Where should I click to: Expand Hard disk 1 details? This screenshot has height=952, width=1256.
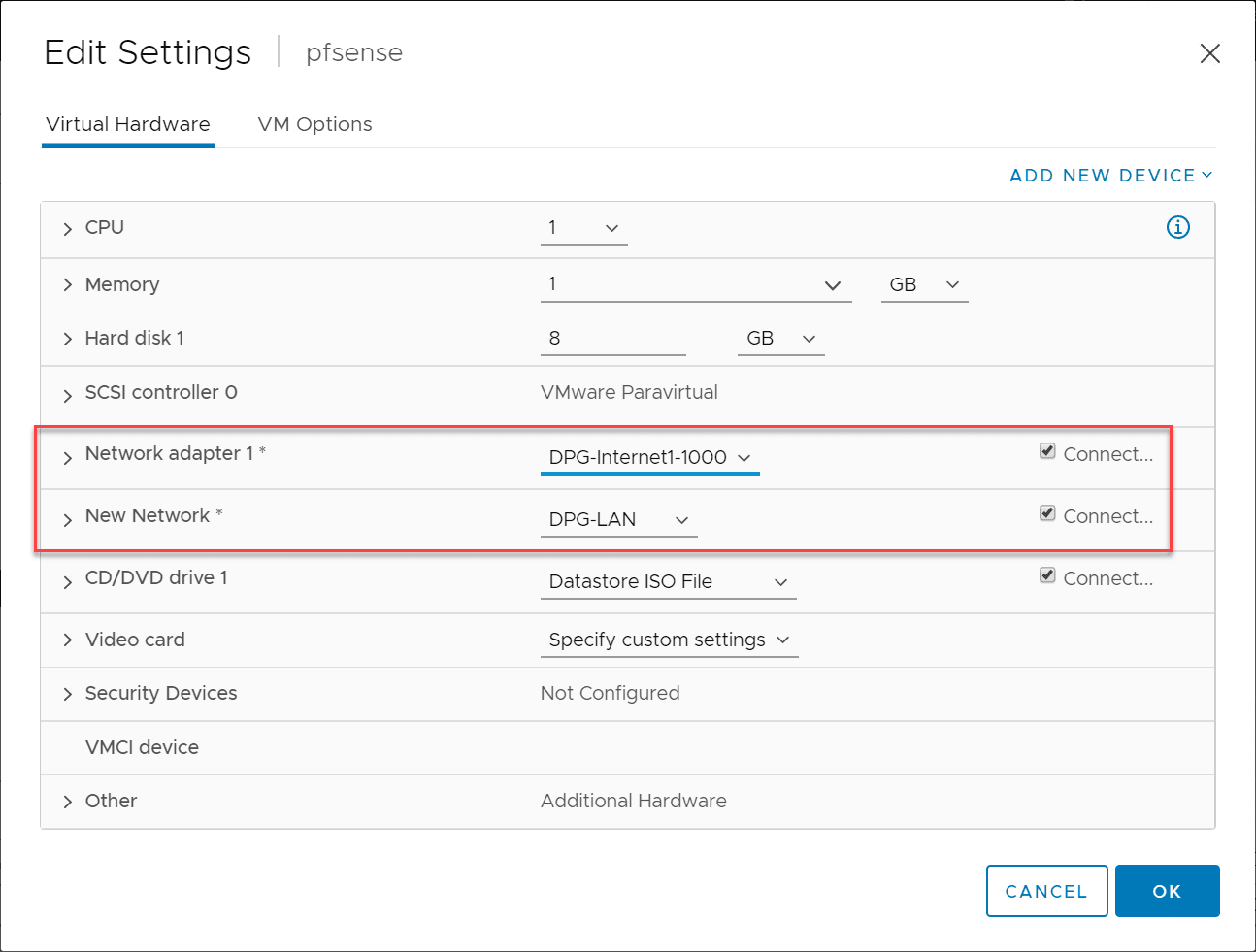(68, 339)
